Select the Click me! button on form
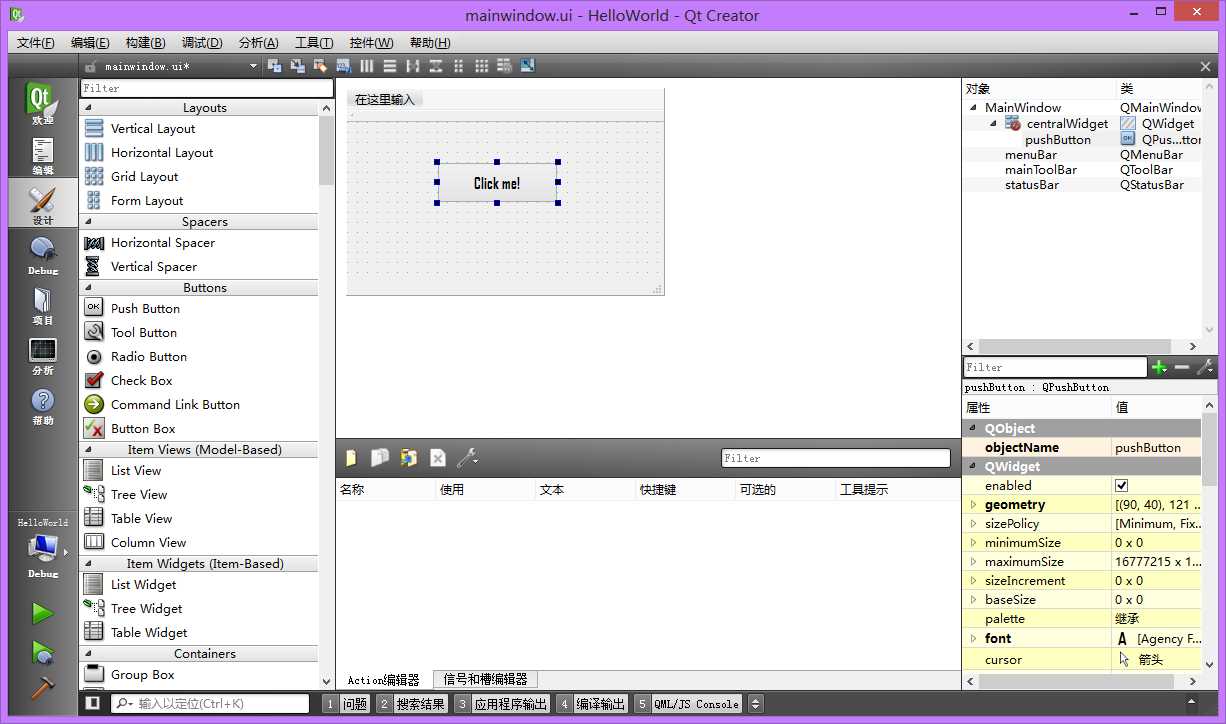 point(497,183)
